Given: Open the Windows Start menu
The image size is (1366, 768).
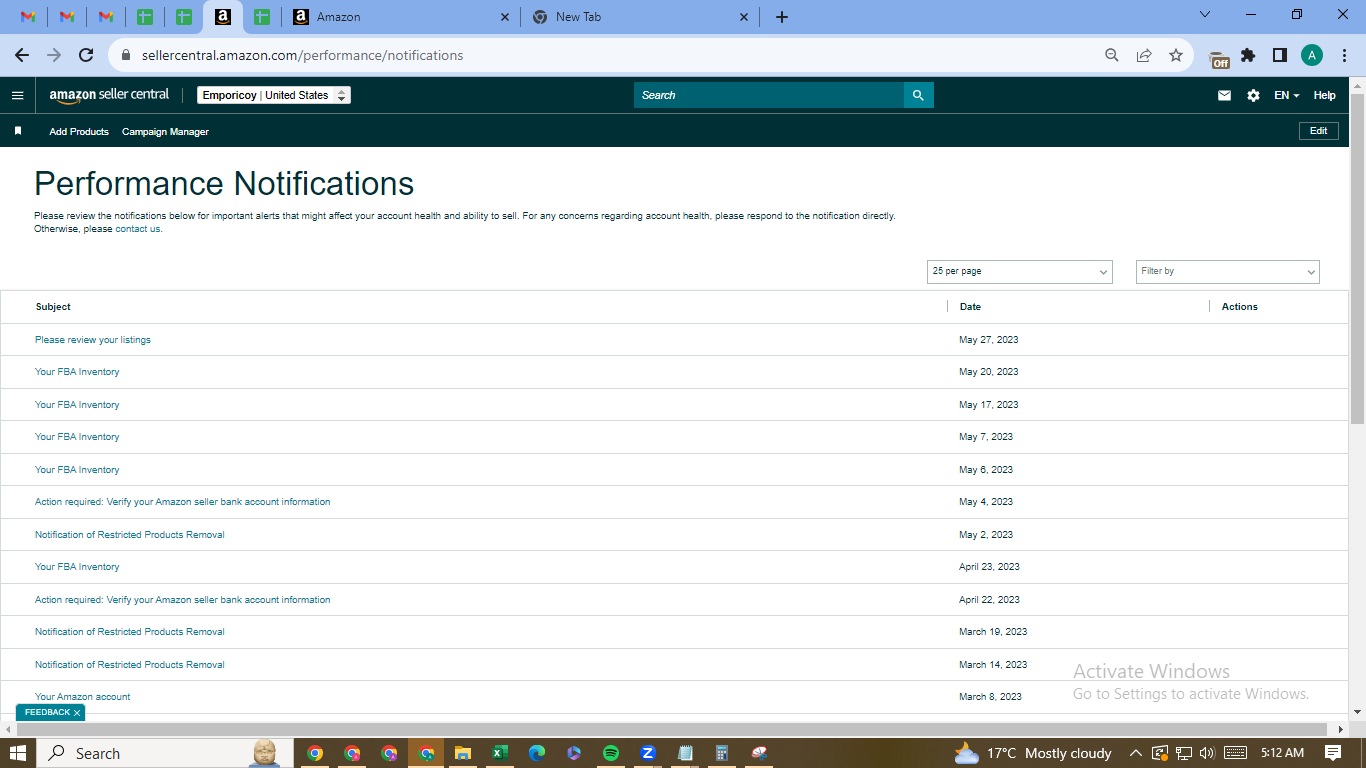Looking at the screenshot, I should point(18,753).
